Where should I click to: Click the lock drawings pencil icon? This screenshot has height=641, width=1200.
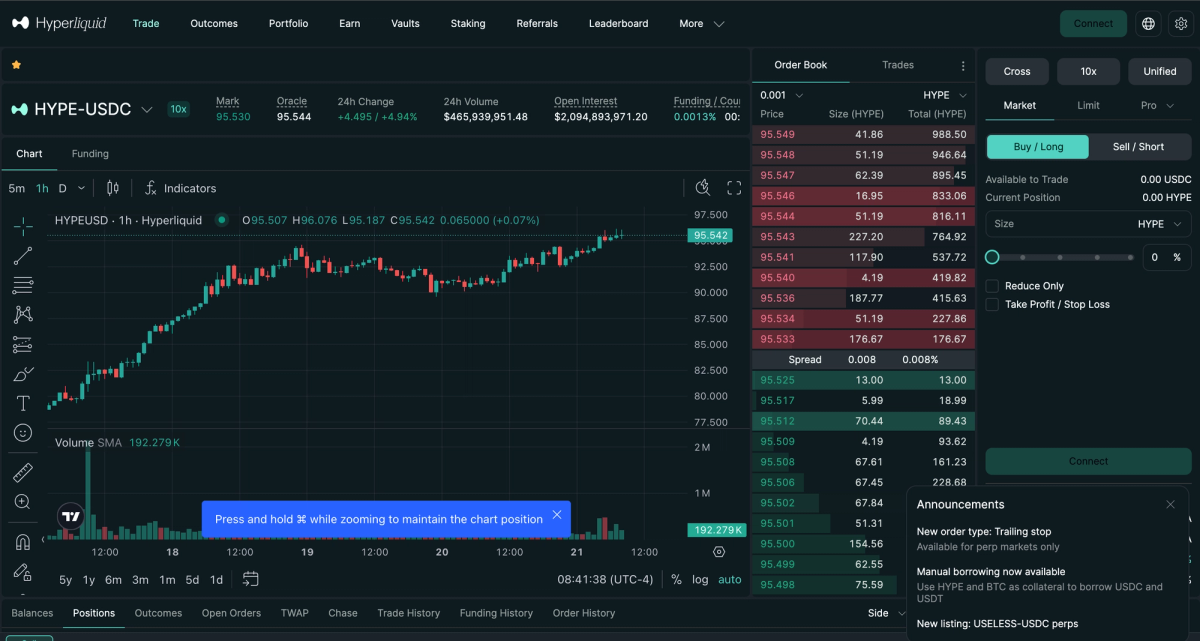click(23, 572)
